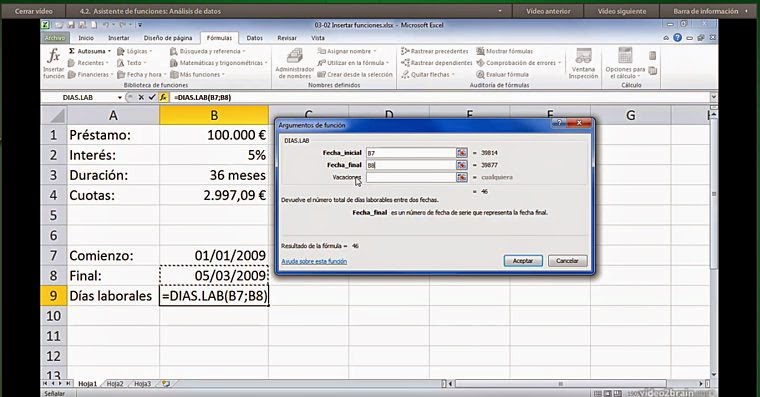Click the Save icon in quick access

(x=71, y=25)
